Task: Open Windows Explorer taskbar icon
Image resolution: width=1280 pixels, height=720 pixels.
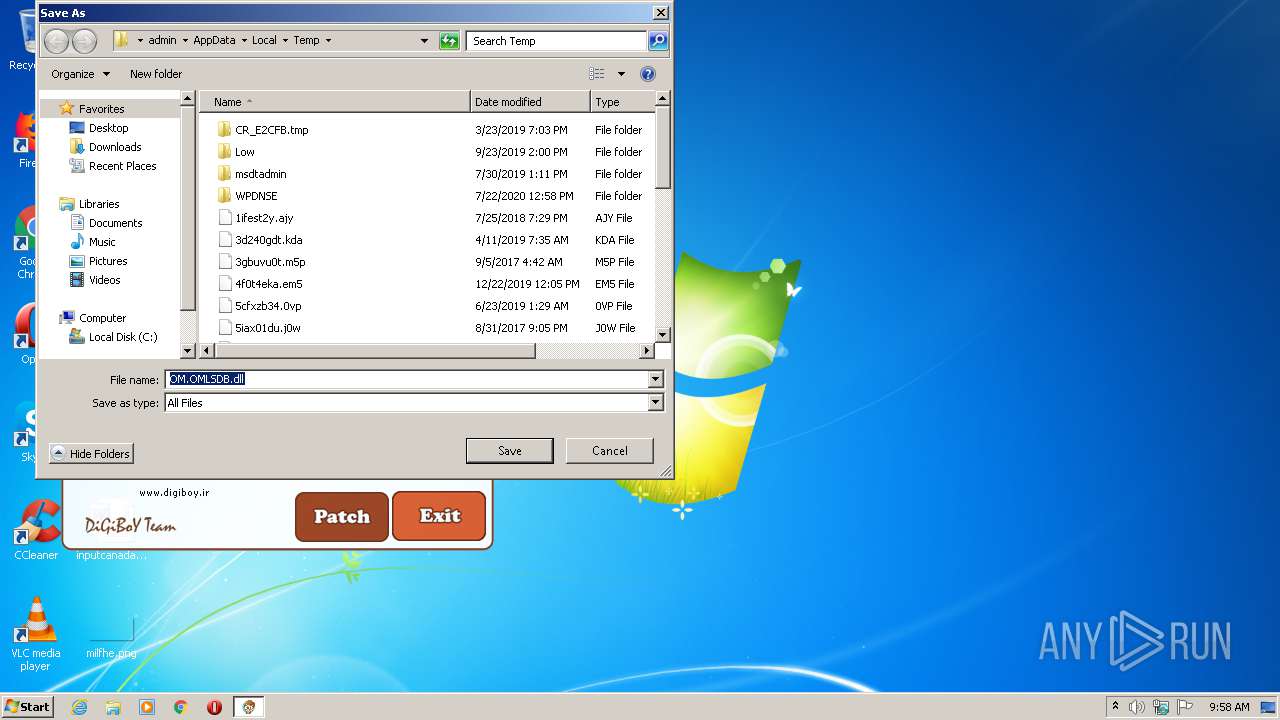Action: 113,707
